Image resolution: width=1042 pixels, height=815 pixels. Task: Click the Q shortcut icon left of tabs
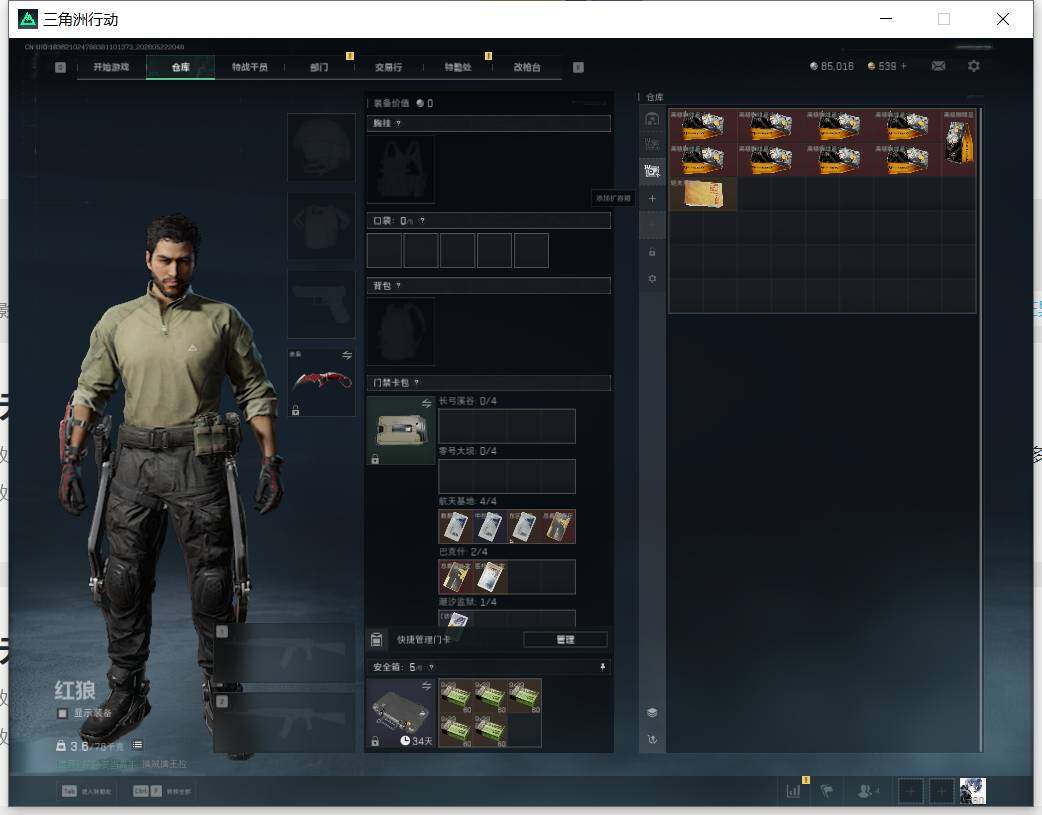coord(60,67)
